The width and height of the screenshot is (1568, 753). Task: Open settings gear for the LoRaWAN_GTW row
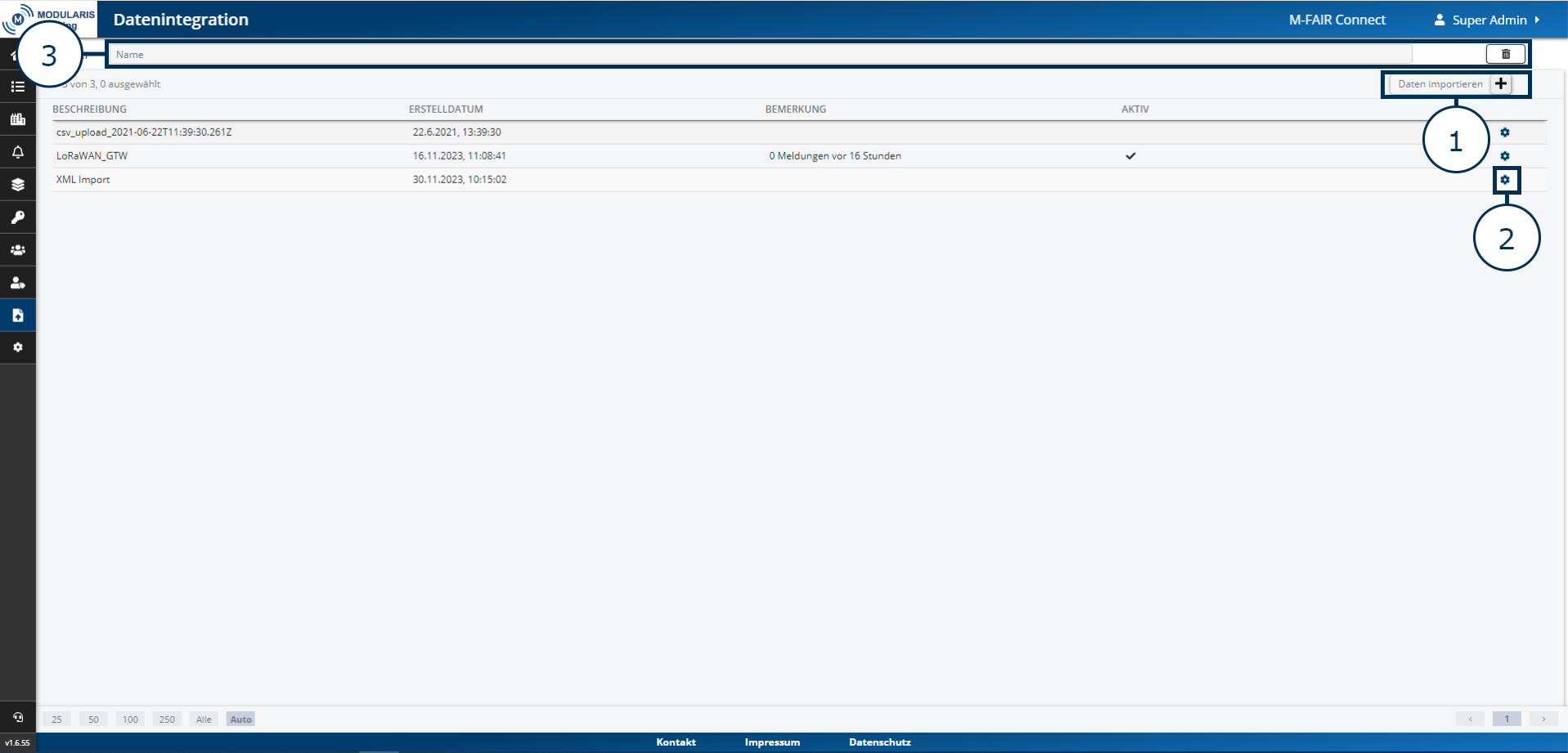coord(1505,156)
